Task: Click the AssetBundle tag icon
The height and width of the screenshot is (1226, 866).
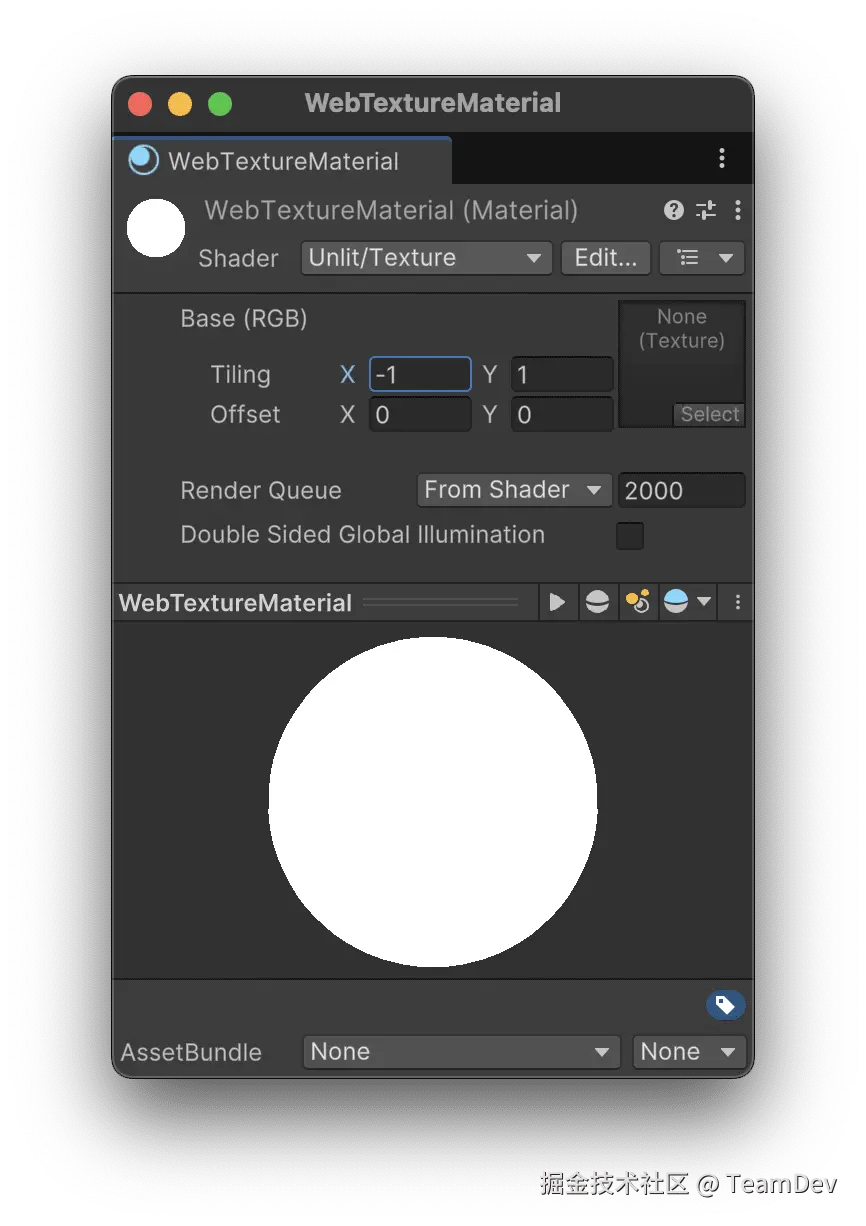Action: coord(726,1005)
